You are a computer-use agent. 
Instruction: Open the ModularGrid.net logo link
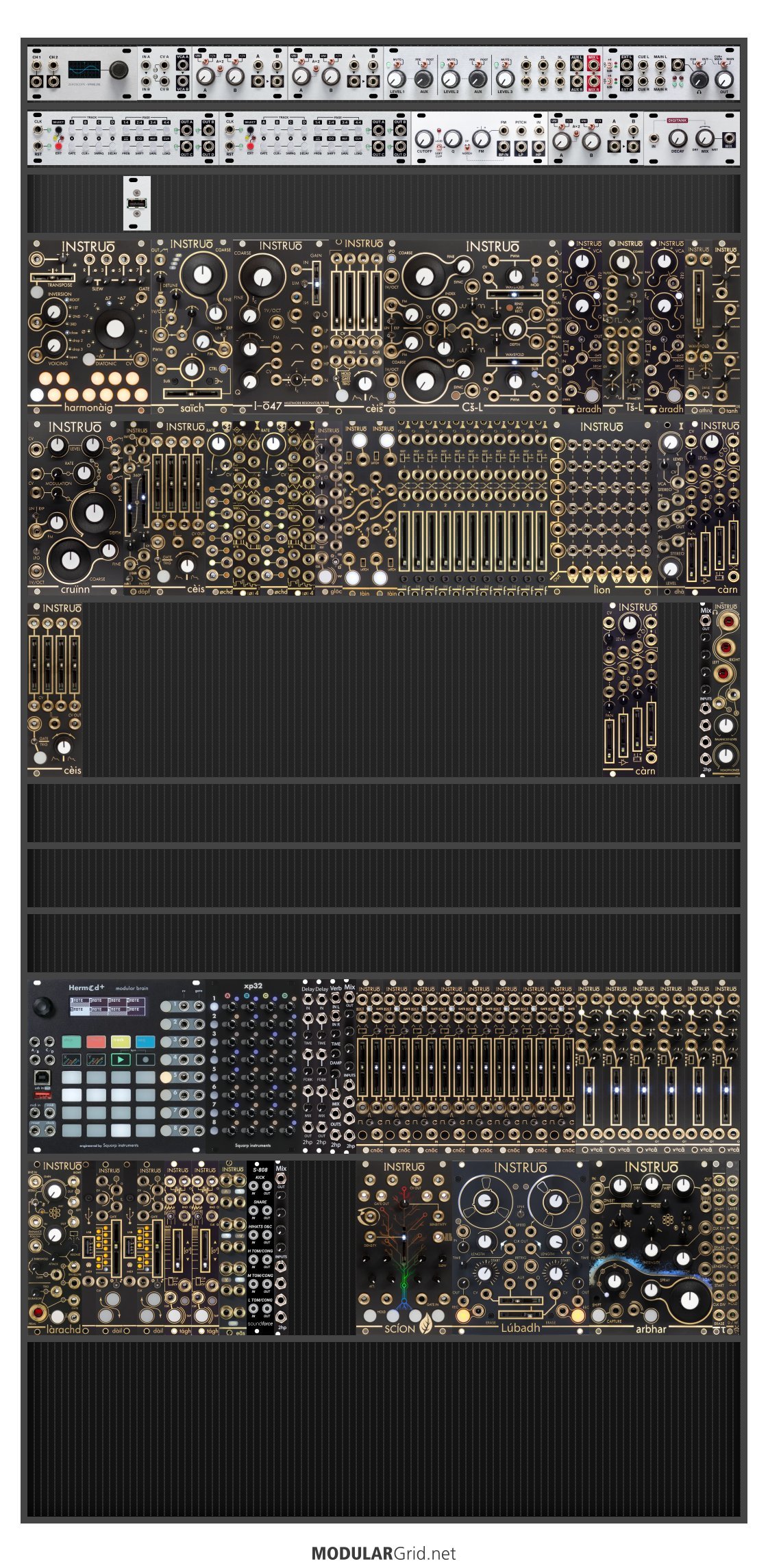tap(384, 1554)
